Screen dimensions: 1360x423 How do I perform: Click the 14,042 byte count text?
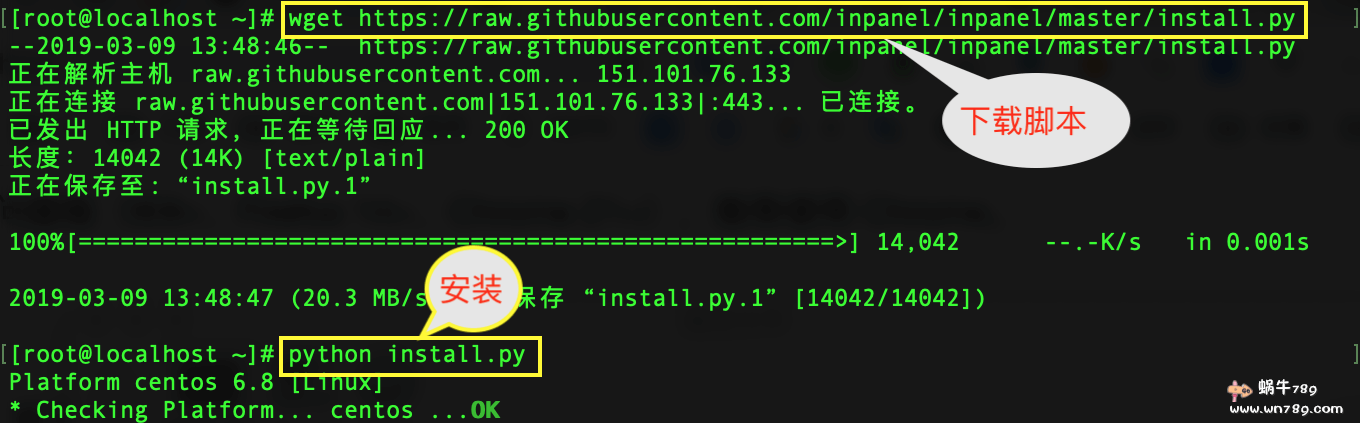point(918,242)
